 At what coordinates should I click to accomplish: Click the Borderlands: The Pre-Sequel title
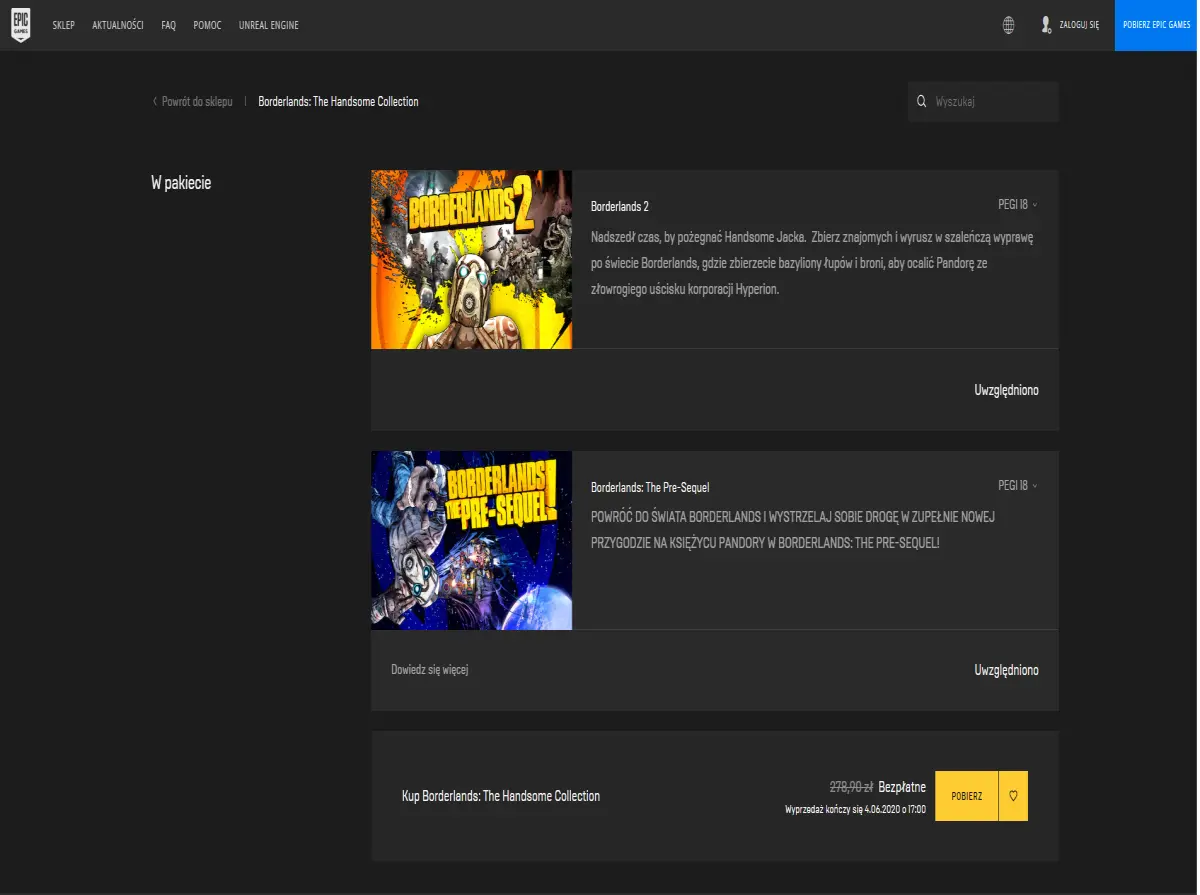pyautogui.click(x=650, y=488)
